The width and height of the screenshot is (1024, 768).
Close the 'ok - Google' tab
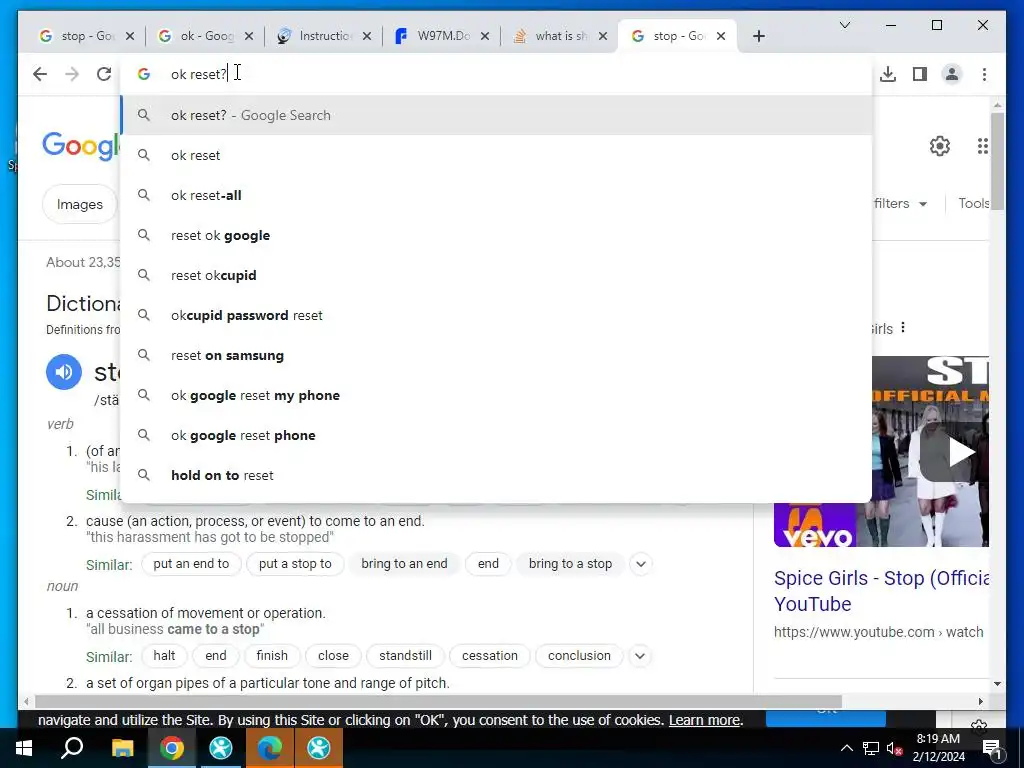click(x=249, y=36)
